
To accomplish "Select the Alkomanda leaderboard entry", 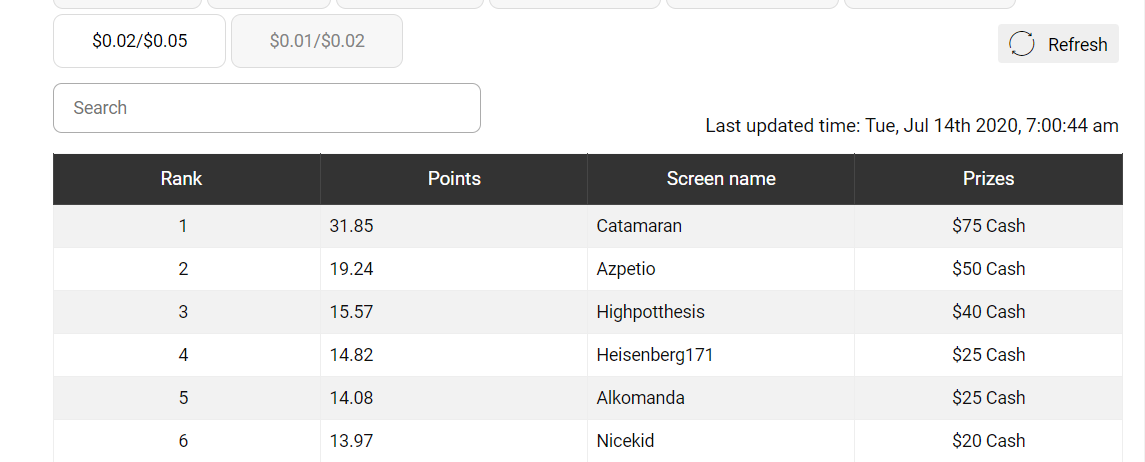I will [640, 398].
